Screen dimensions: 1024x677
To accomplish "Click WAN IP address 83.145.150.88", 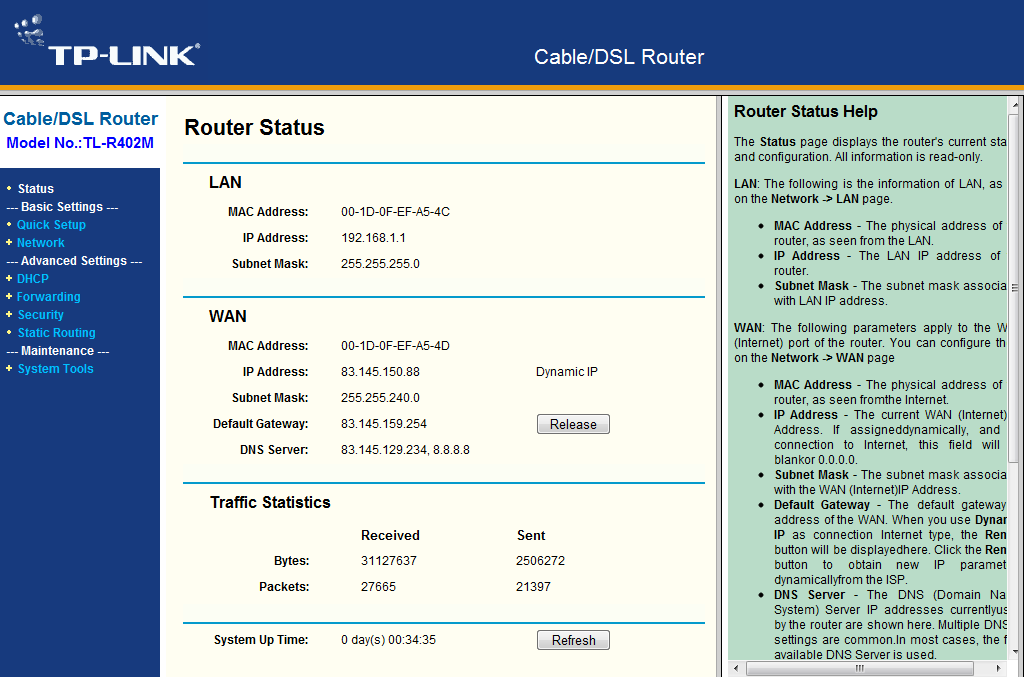I will [380, 372].
